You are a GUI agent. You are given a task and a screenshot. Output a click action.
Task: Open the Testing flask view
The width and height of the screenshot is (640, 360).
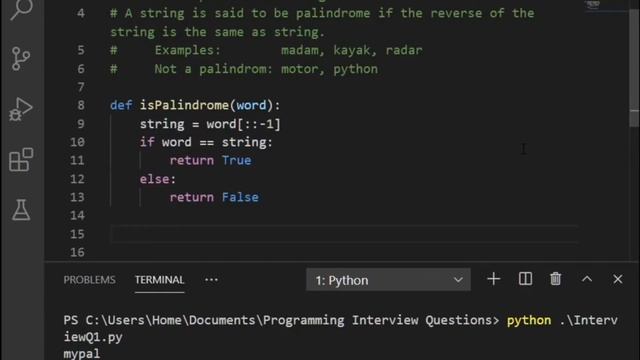click(x=21, y=210)
